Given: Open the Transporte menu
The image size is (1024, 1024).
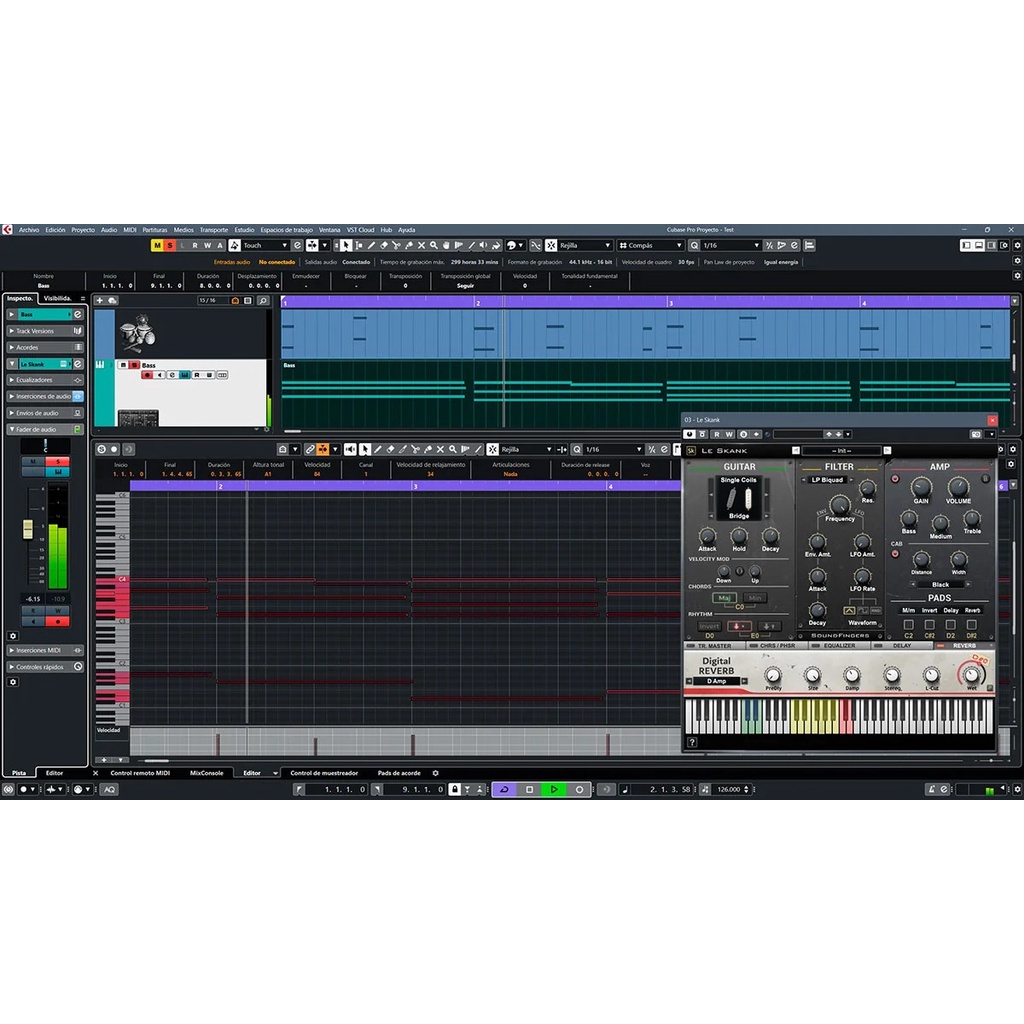Looking at the screenshot, I should click(x=214, y=230).
